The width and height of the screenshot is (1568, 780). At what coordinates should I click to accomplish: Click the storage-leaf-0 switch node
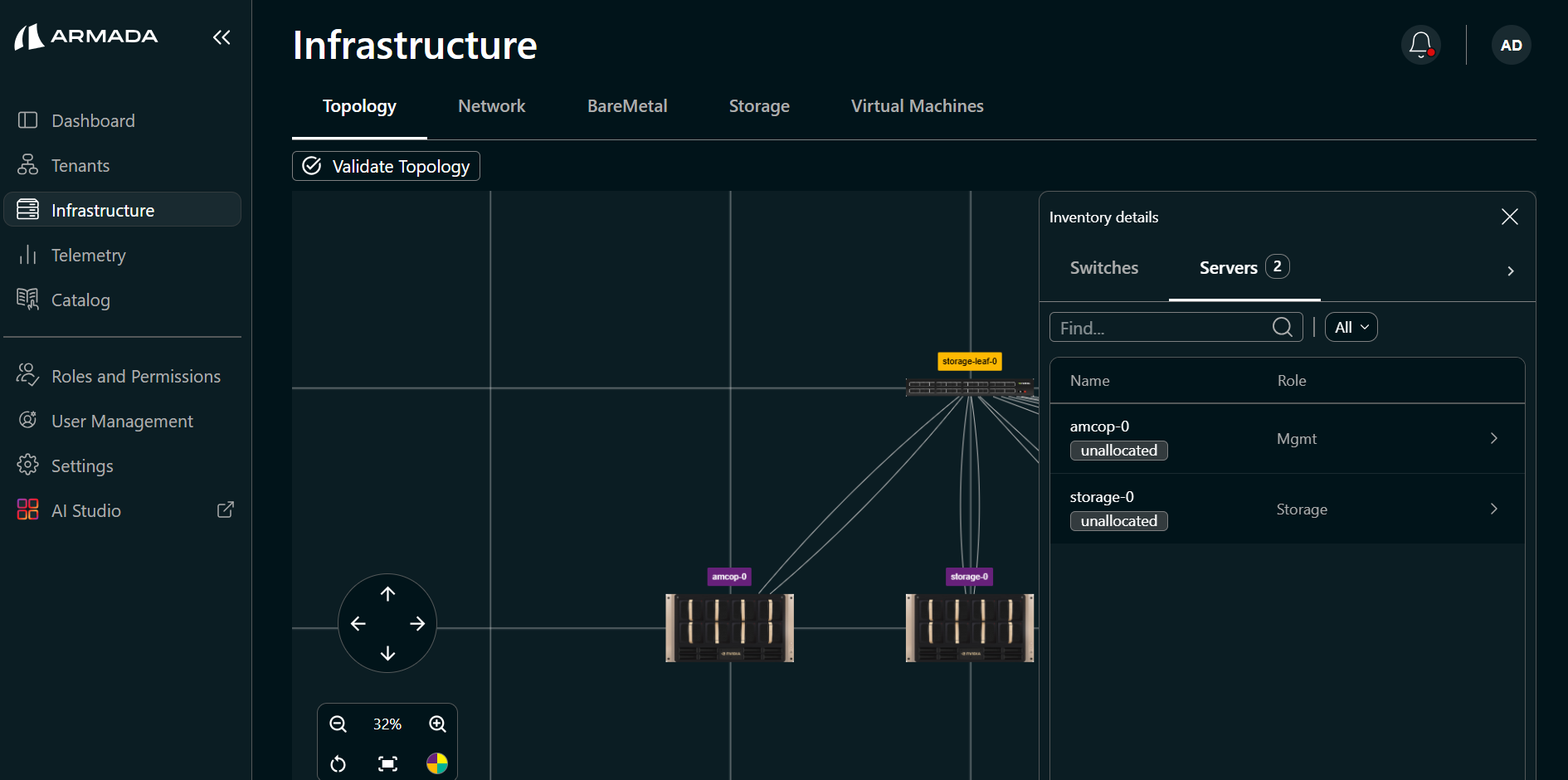click(970, 387)
